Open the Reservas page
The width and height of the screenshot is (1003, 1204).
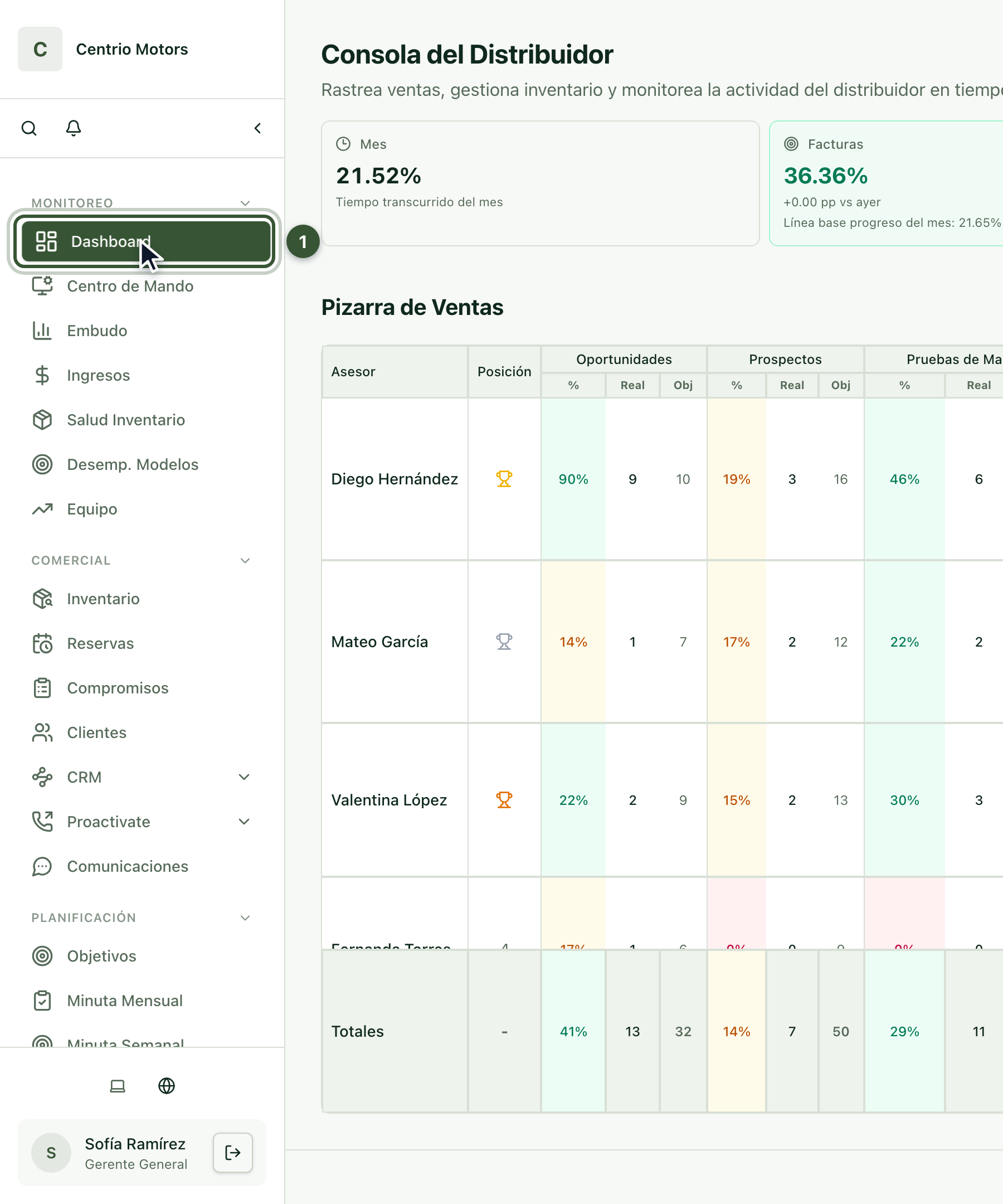coord(142,643)
